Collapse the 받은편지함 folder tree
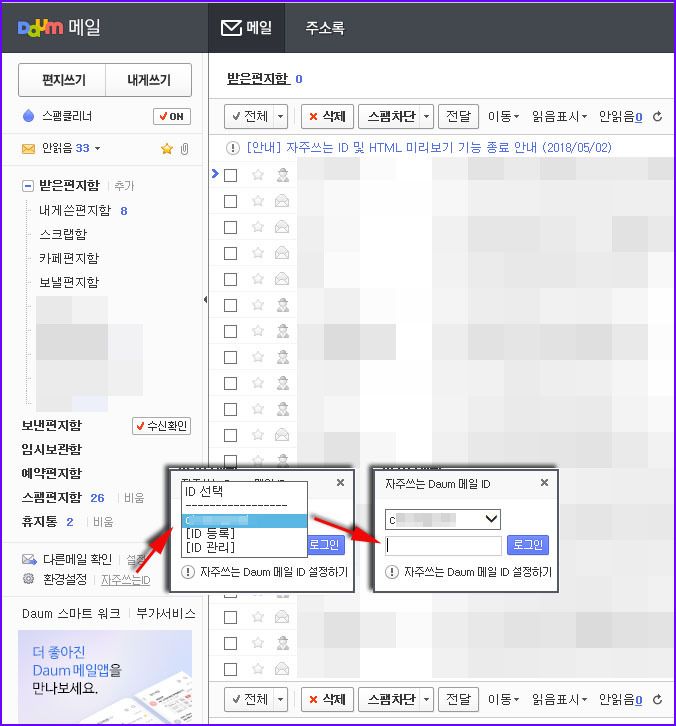This screenshot has height=726, width=676. click(28, 186)
